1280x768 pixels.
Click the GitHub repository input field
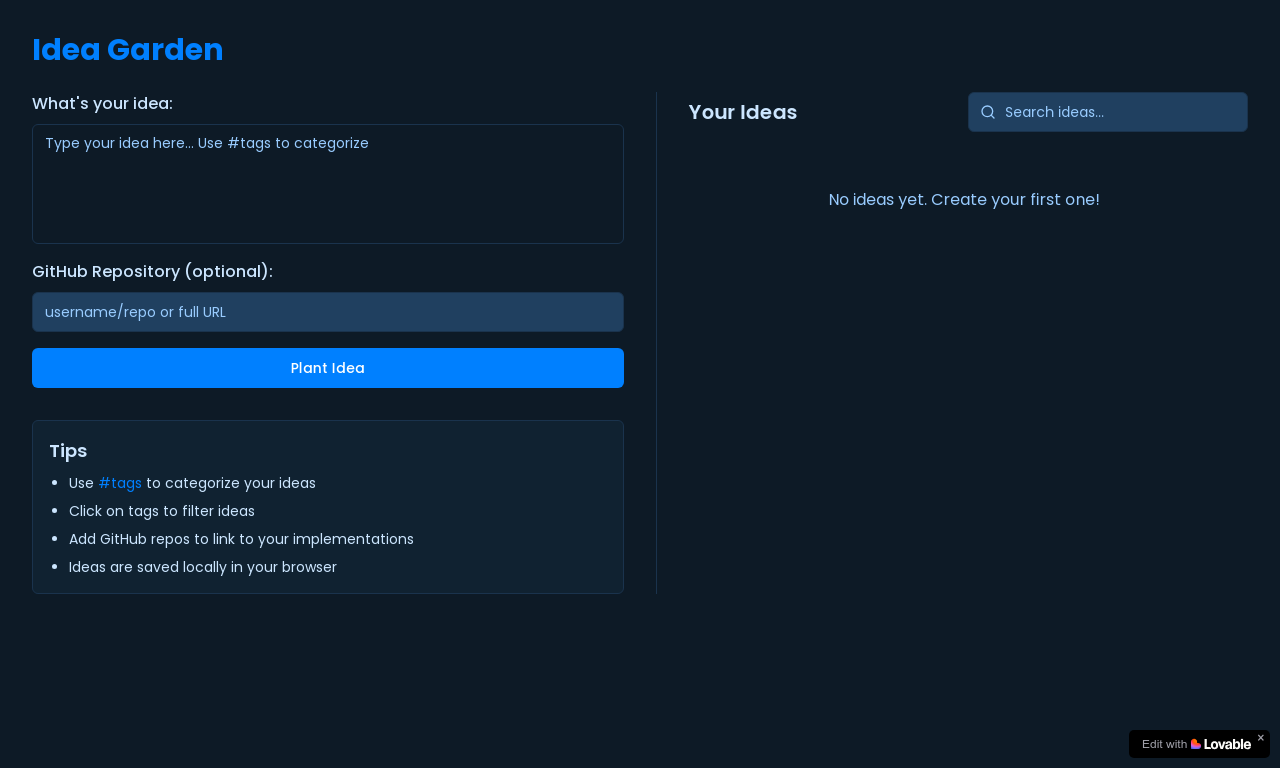point(328,312)
